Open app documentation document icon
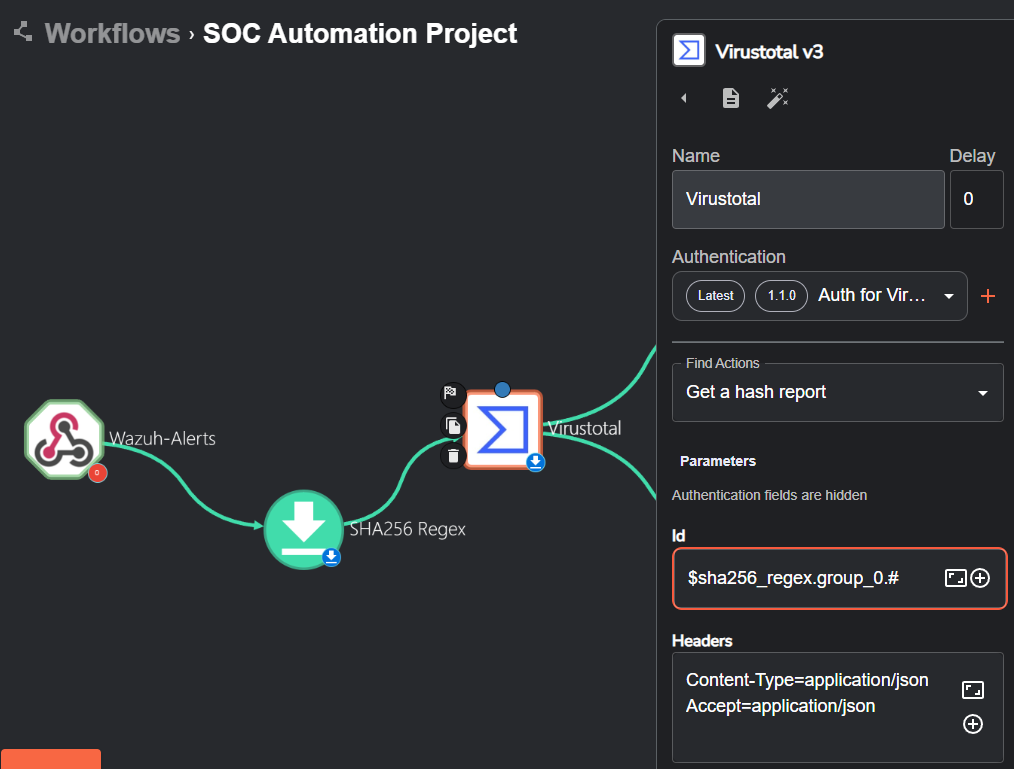Screen dimensions: 1014x769 coord(731,98)
